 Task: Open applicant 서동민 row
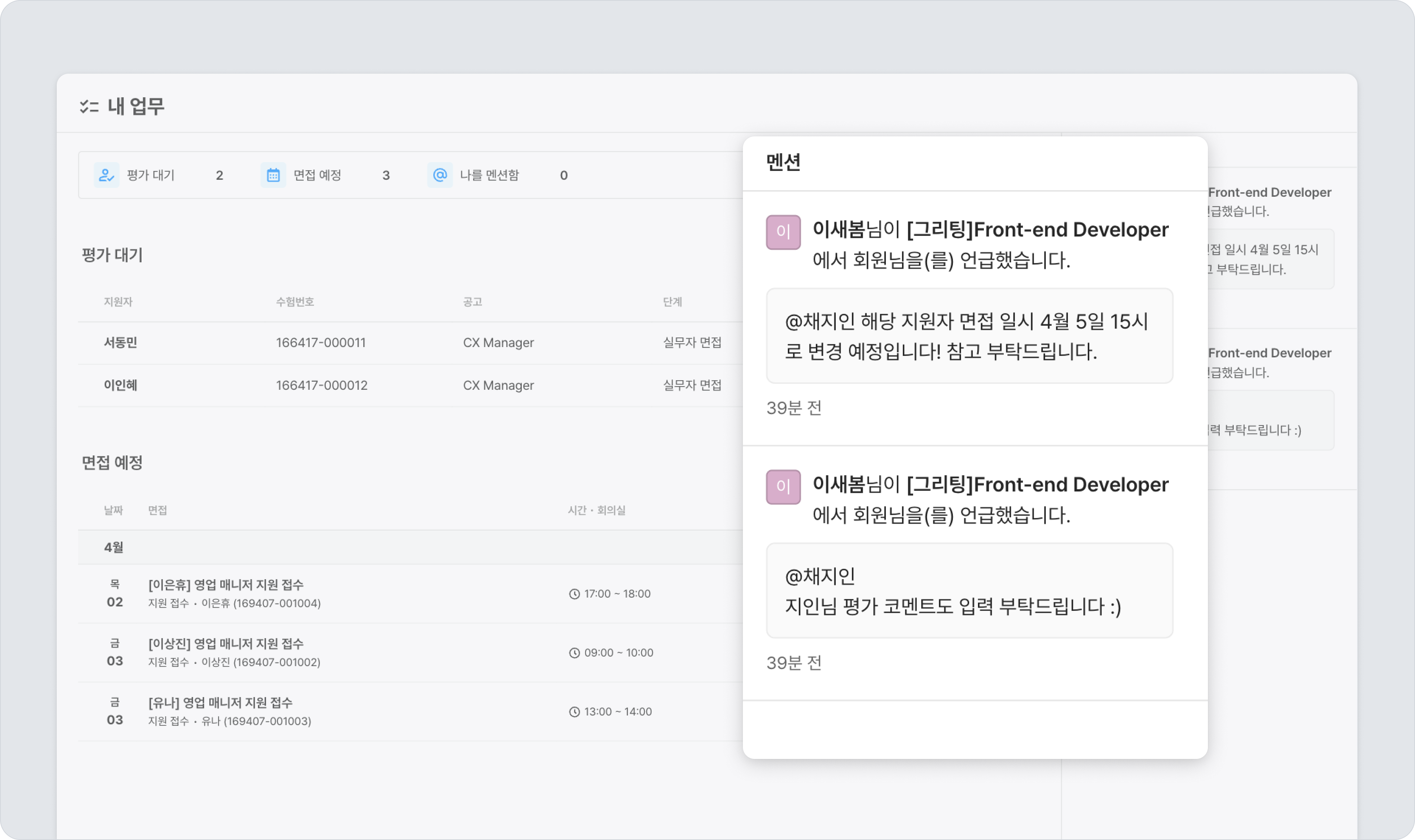pos(120,343)
